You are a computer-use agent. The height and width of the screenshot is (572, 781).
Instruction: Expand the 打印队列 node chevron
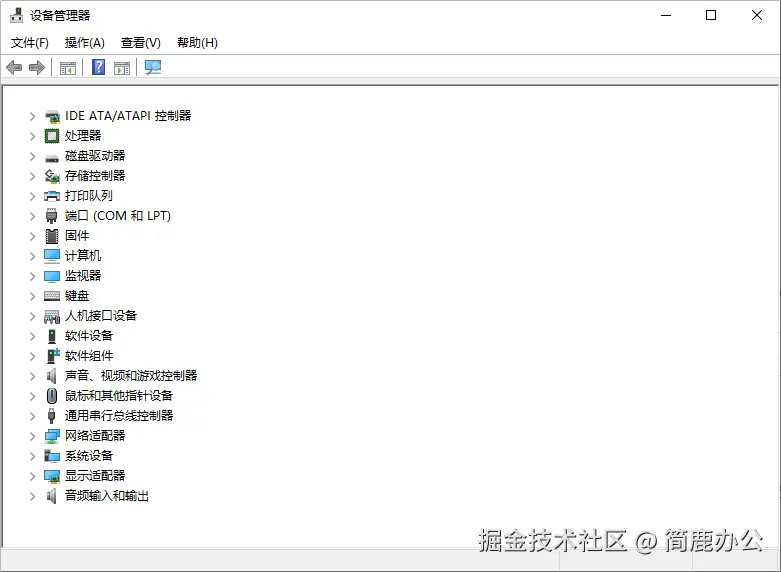[x=32, y=196]
